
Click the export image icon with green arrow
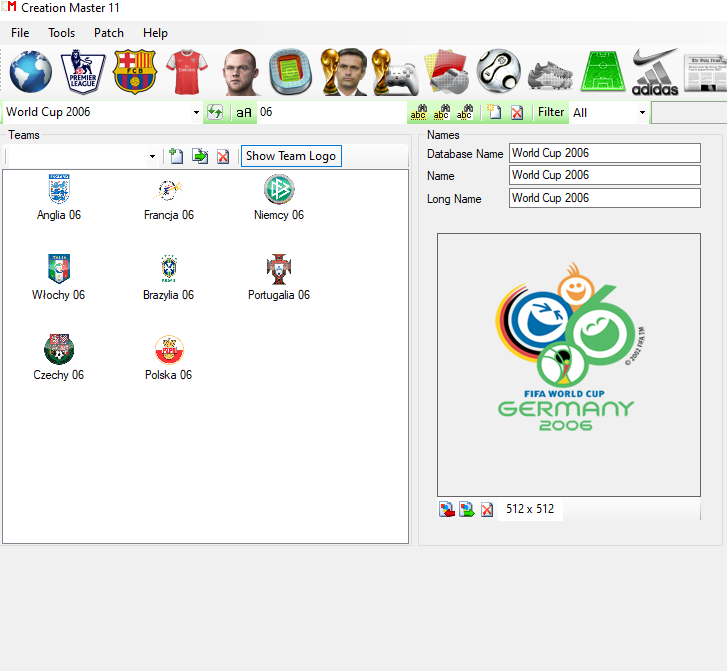point(466,509)
